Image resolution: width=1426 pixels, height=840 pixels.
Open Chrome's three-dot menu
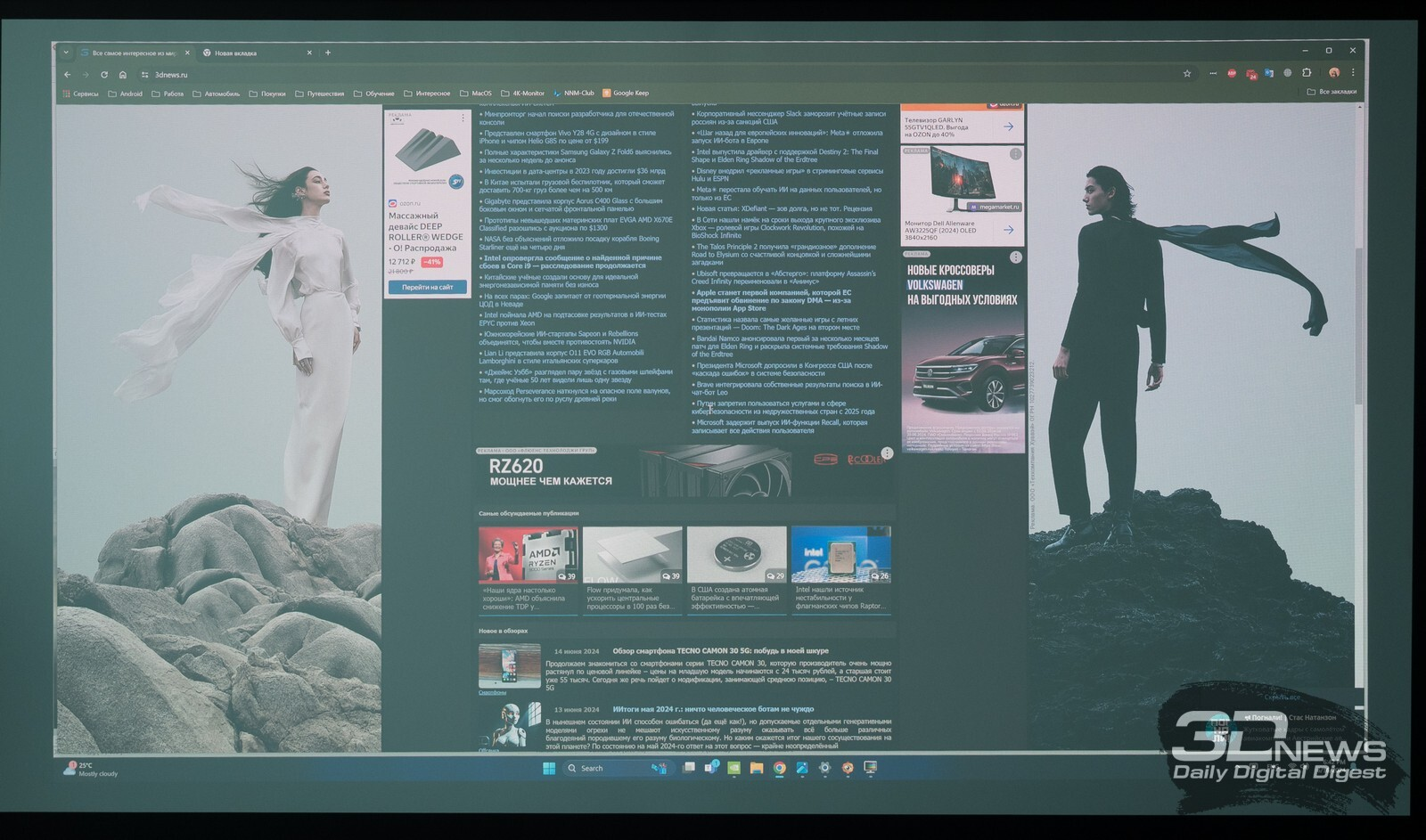(x=1353, y=73)
